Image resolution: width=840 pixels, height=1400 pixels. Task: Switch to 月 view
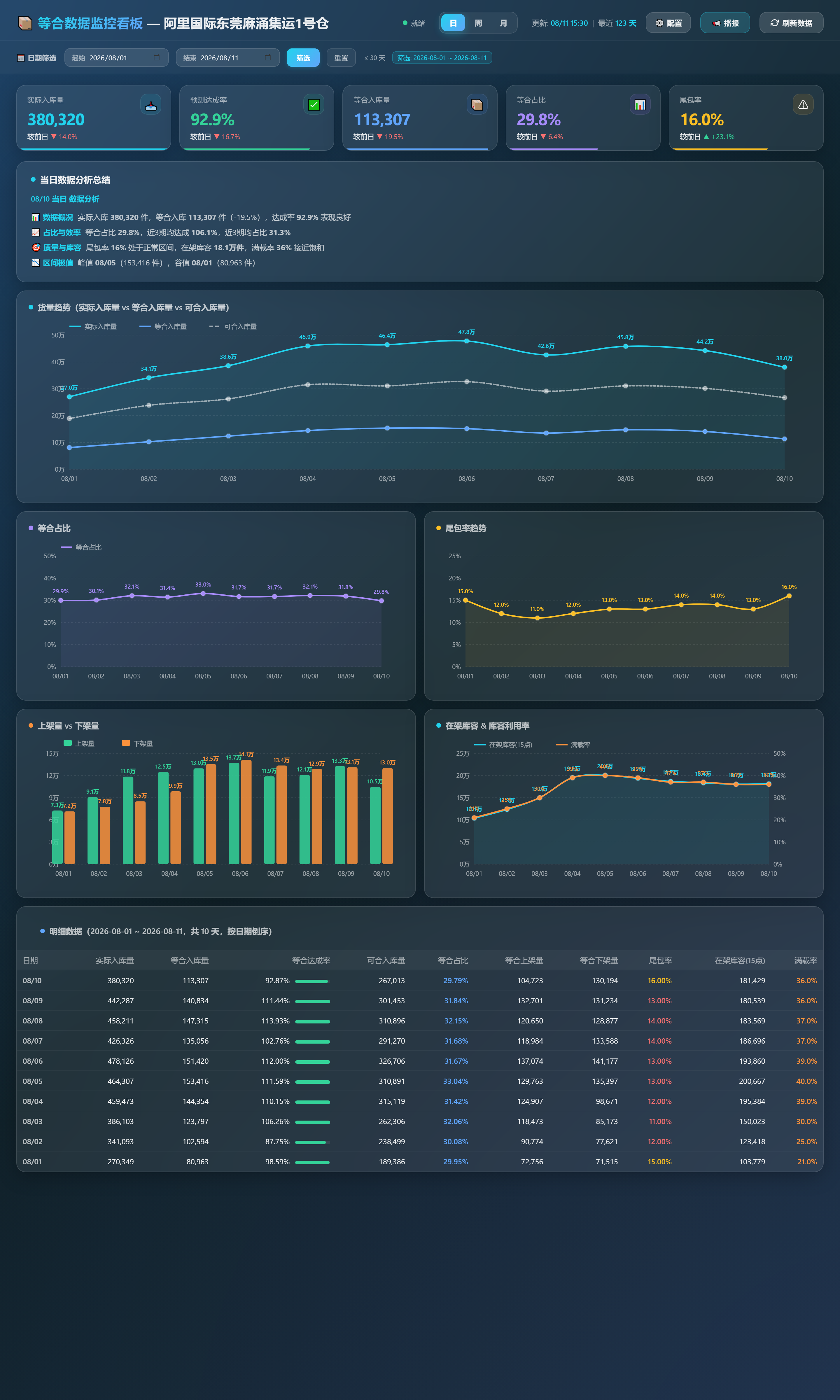[503, 23]
